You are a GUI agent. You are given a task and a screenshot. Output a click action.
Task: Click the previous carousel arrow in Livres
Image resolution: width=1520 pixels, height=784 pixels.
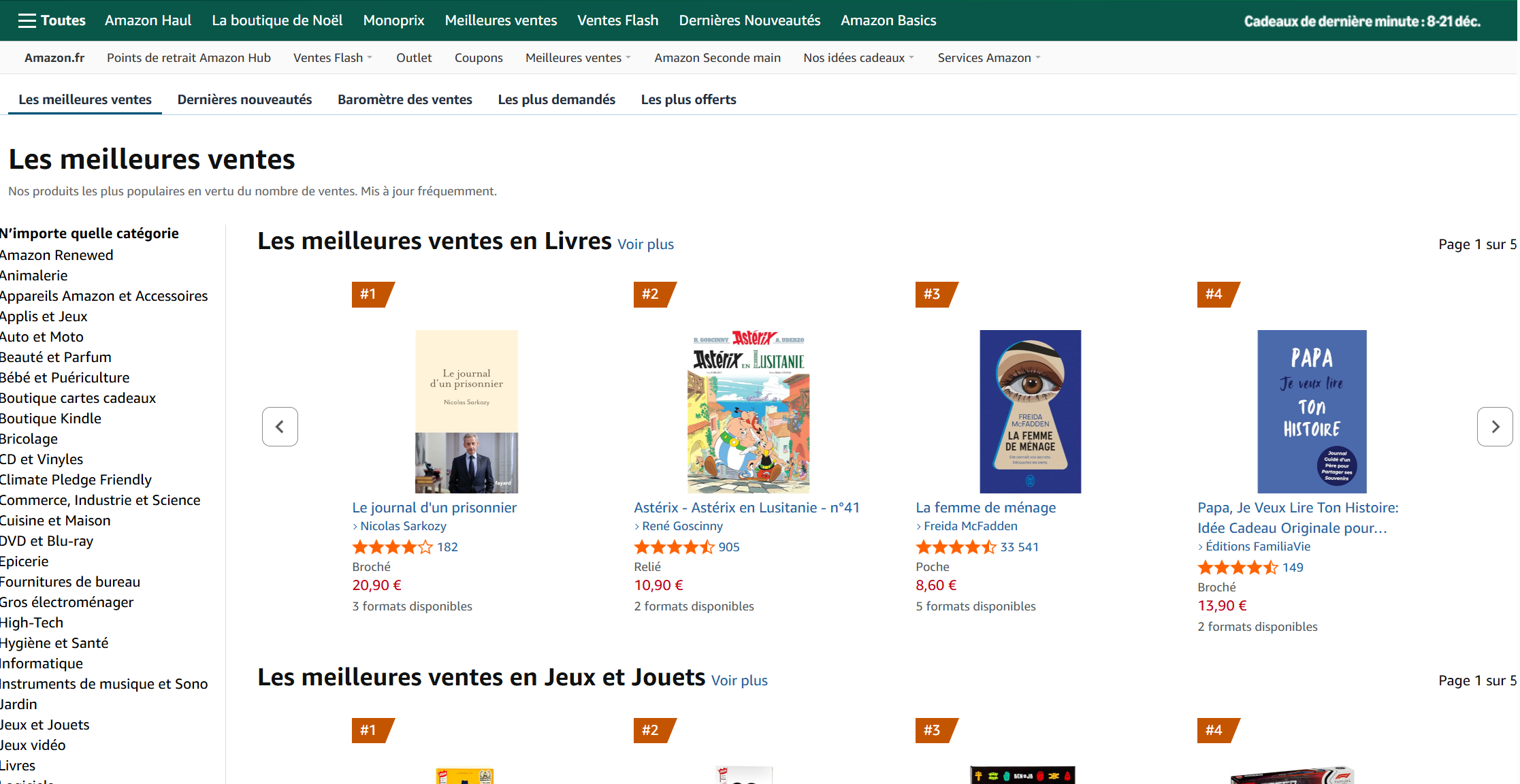click(280, 427)
